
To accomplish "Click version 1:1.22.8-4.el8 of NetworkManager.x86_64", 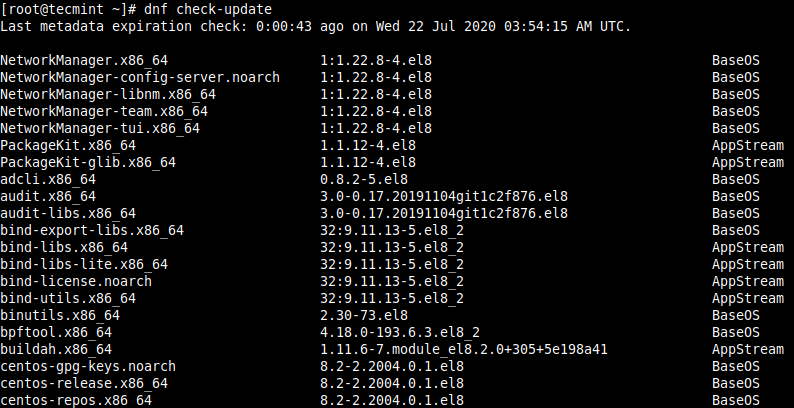I will pyautogui.click(x=376, y=61).
